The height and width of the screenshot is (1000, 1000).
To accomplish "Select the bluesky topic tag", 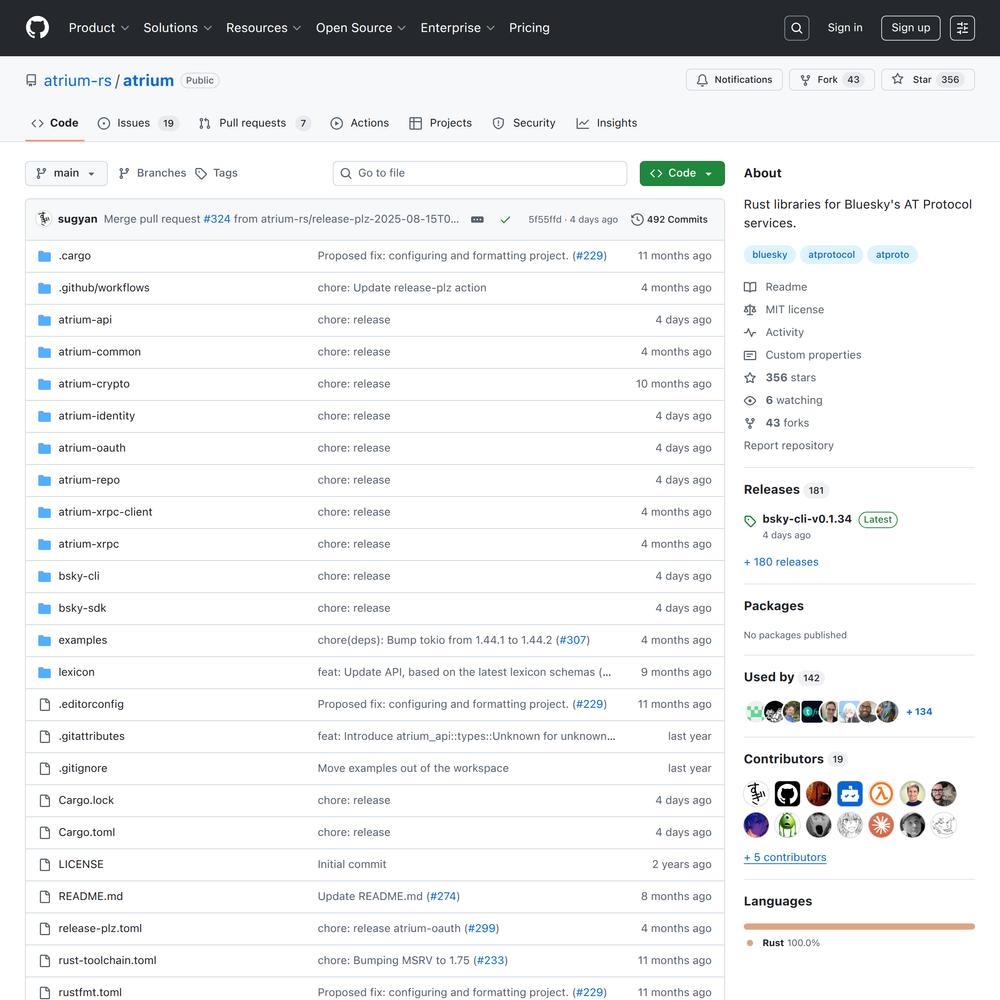I will [x=770, y=255].
